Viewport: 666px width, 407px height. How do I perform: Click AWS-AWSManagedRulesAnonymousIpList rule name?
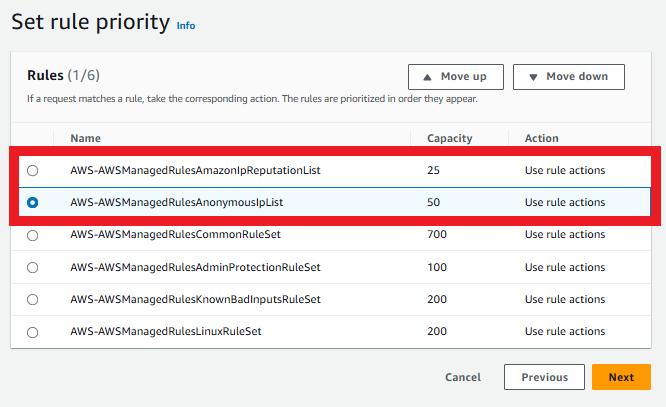[x=177, y=202]
